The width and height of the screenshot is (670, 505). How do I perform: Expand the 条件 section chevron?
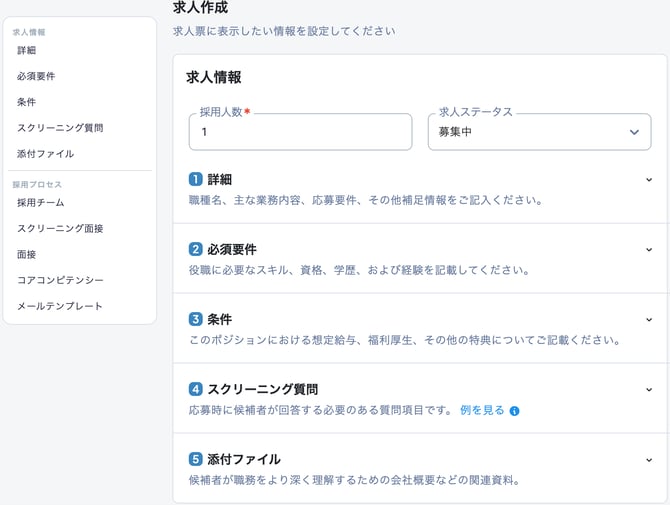[x=649, y=320]
